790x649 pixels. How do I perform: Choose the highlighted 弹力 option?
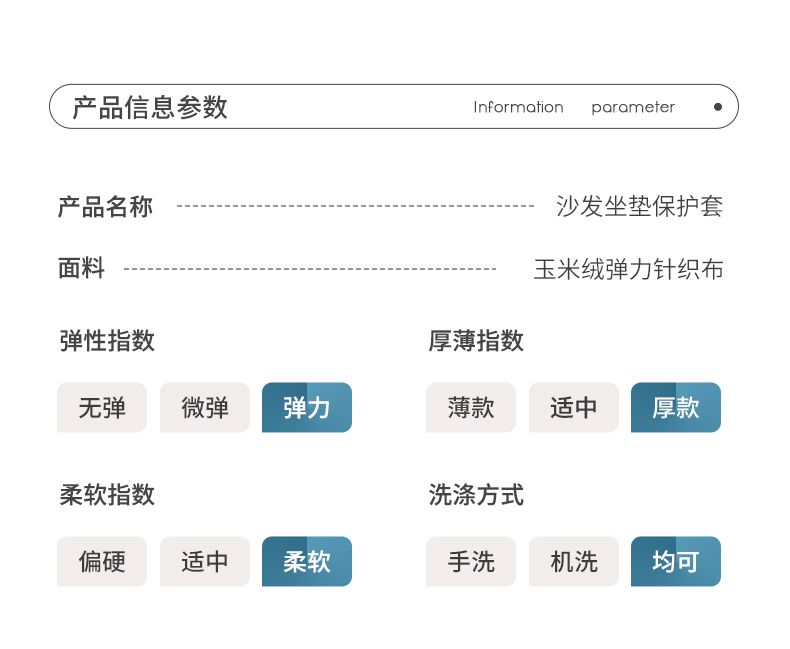[x=307, y=408]
